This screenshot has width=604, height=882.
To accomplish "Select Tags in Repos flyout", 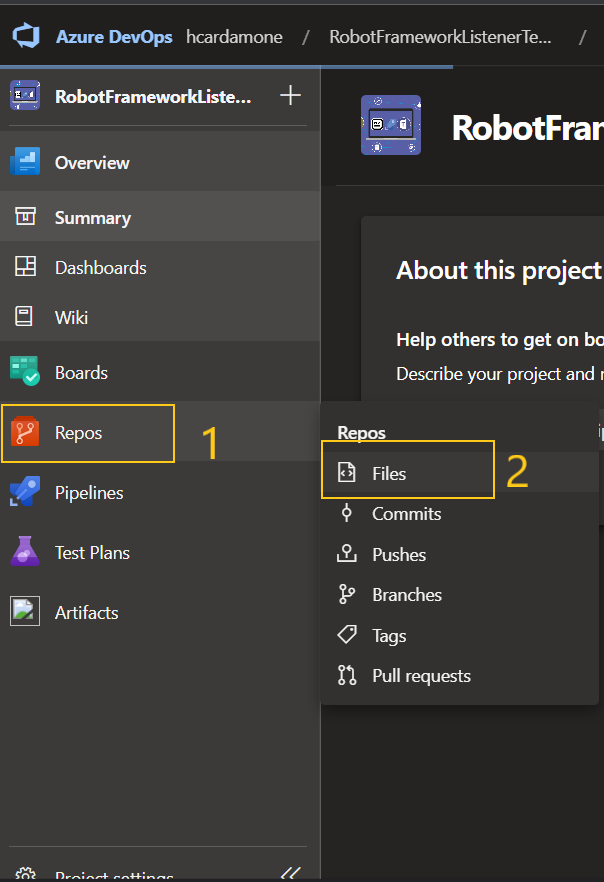I will (x=389, y=636).
